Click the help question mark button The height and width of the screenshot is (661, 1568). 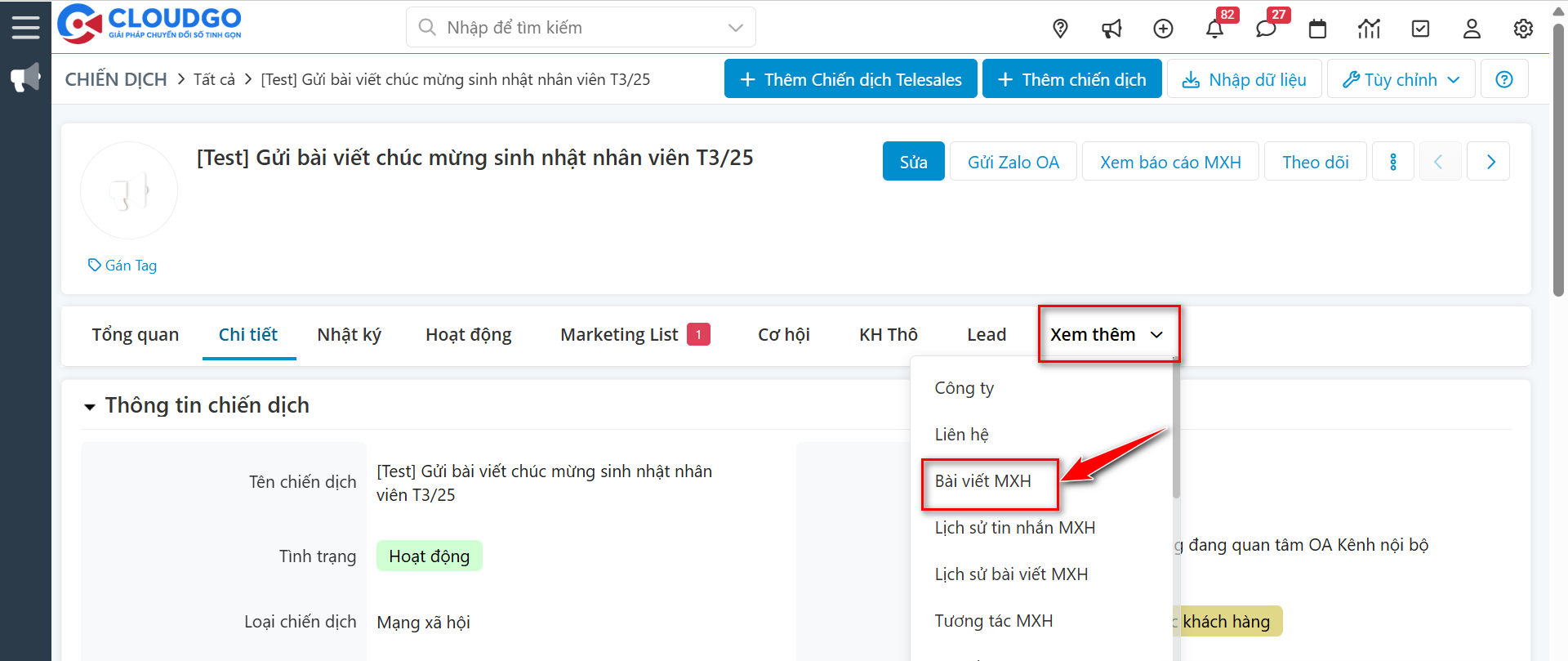1504,79
